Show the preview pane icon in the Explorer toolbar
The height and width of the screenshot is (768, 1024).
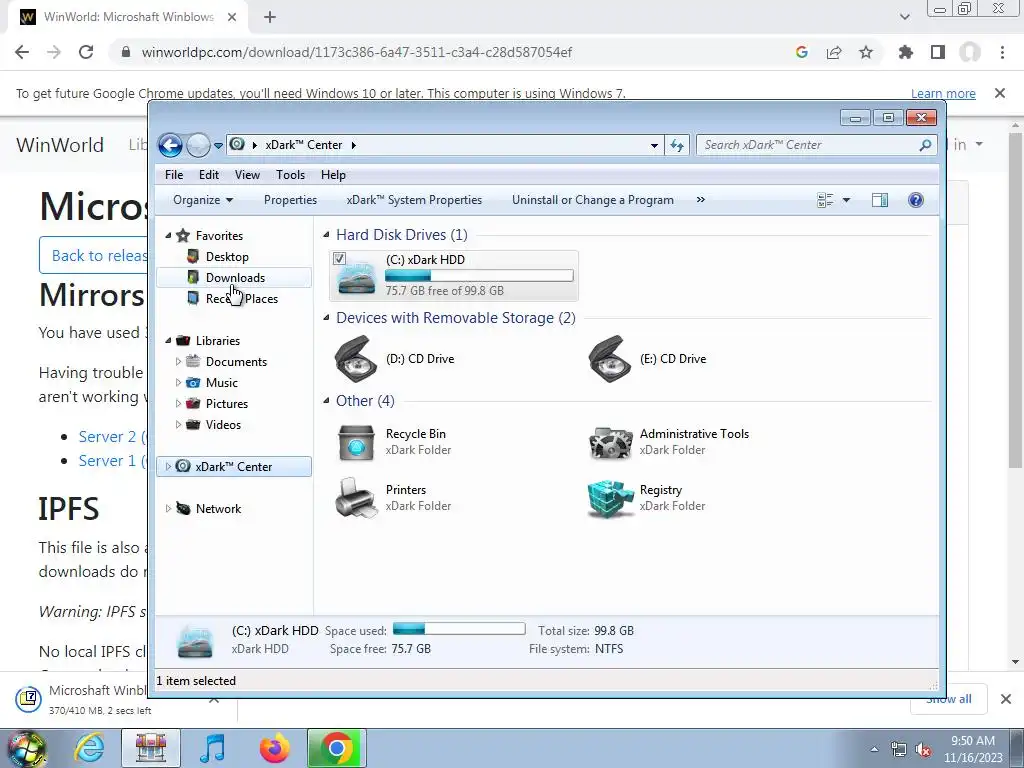click(880, 200)
